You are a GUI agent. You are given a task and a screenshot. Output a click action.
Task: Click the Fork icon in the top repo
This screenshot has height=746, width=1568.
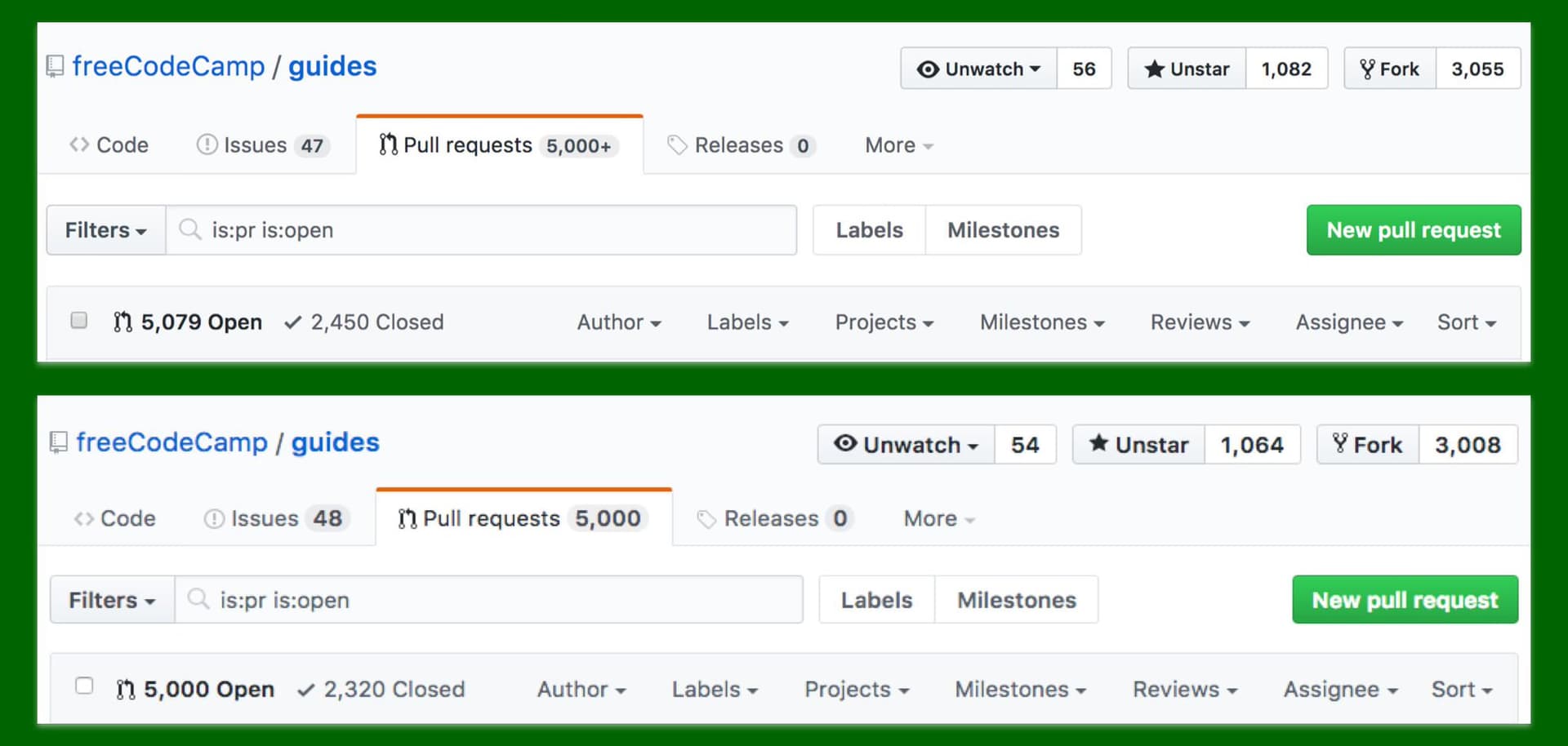point(1368,69)
